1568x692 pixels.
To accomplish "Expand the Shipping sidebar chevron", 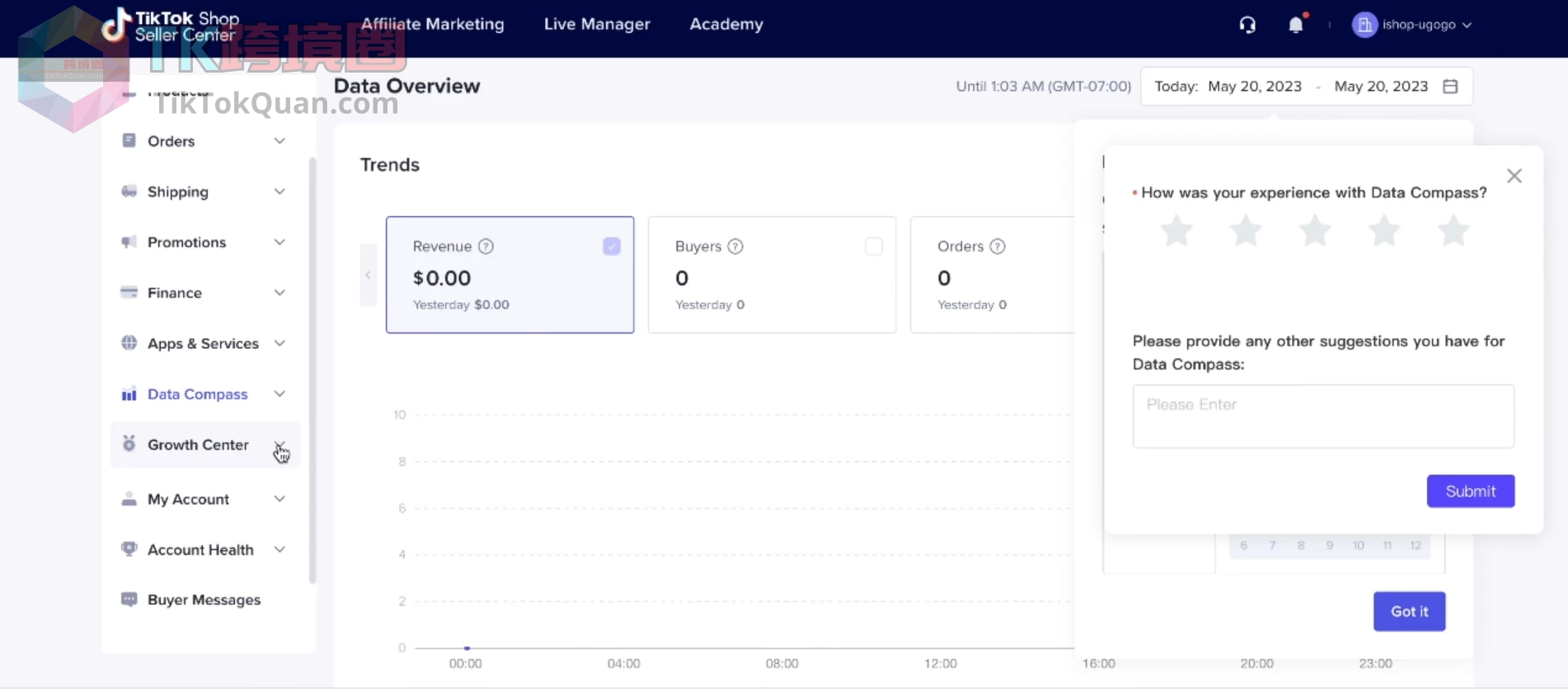I will (x=279, y=191).
